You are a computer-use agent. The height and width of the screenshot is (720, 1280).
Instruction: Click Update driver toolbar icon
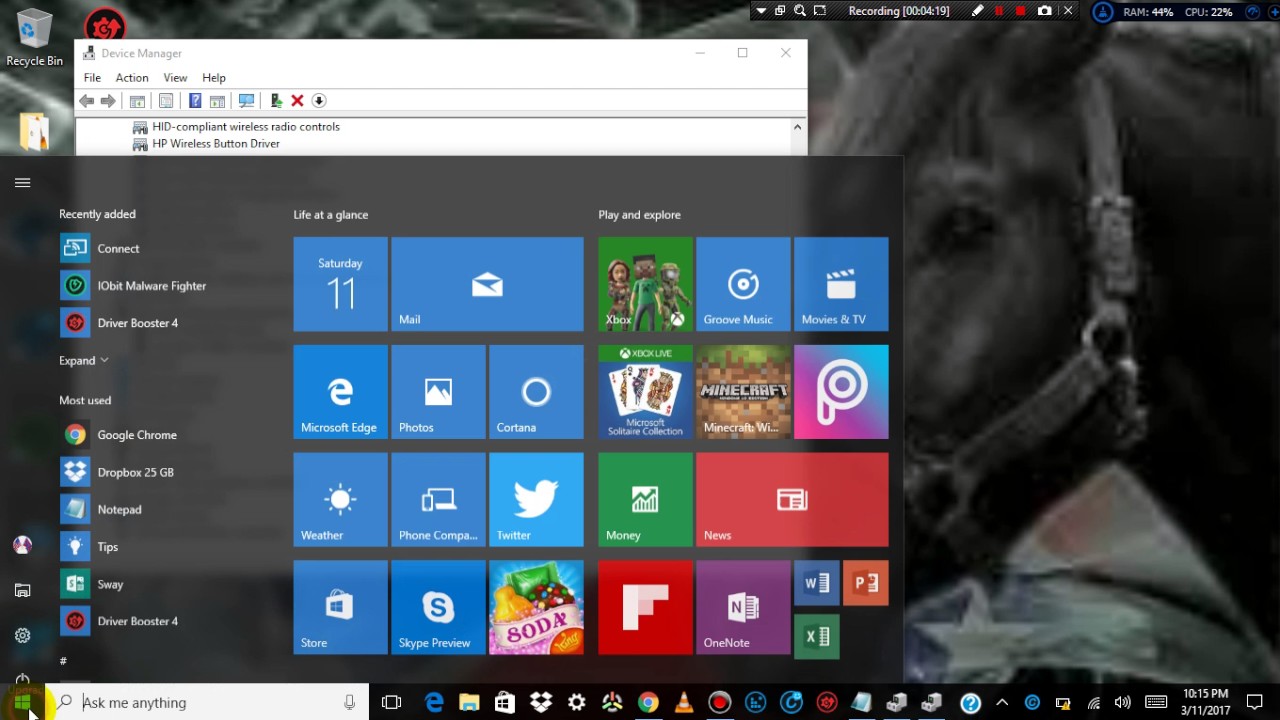coord(276,101)
